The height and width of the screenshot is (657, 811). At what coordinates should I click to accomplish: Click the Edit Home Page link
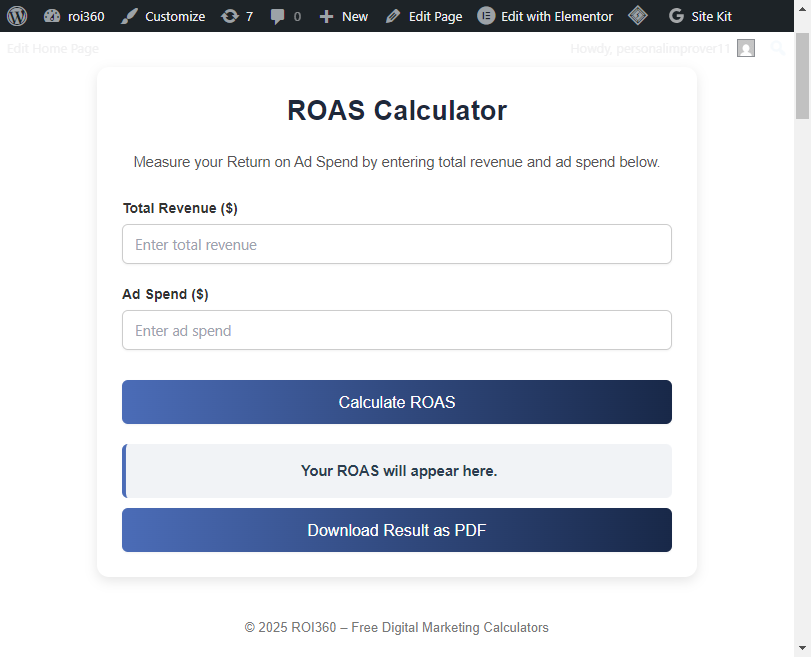pos(53,48)
